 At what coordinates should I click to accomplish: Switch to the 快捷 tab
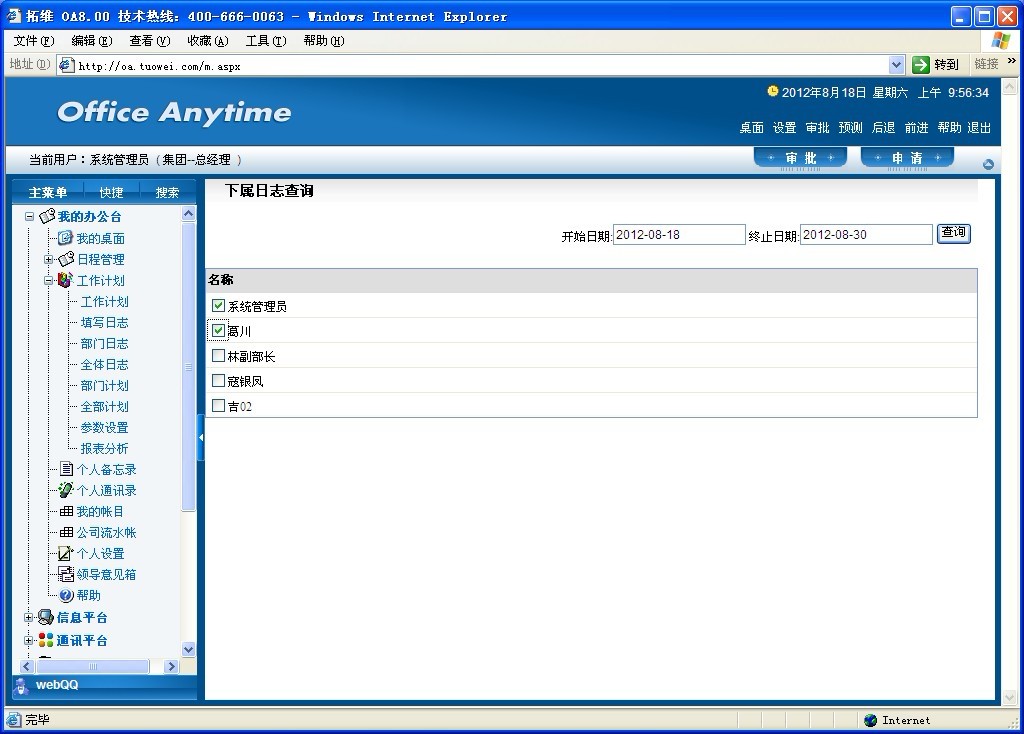111,192
